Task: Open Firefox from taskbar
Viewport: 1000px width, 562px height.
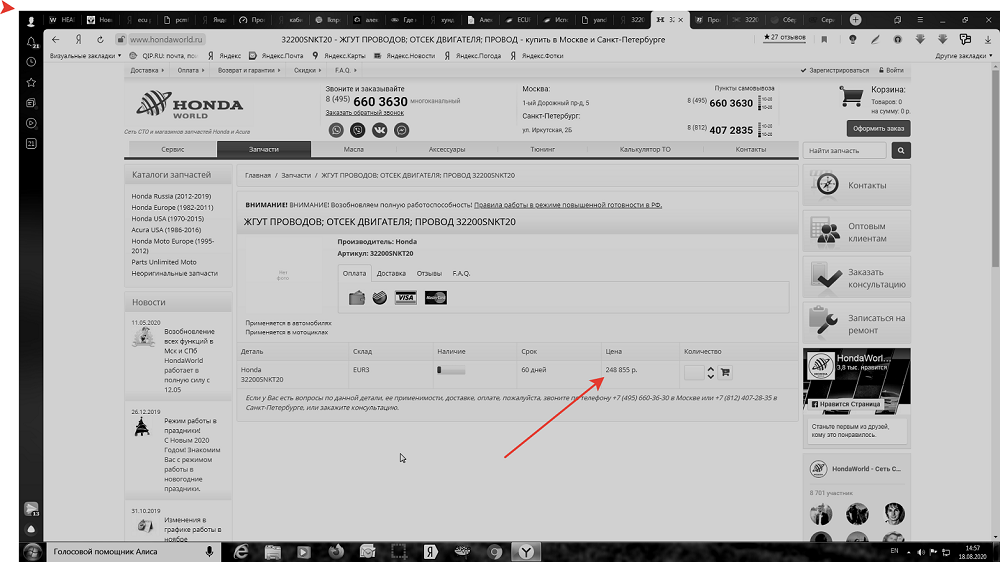Action: [336, 552]
